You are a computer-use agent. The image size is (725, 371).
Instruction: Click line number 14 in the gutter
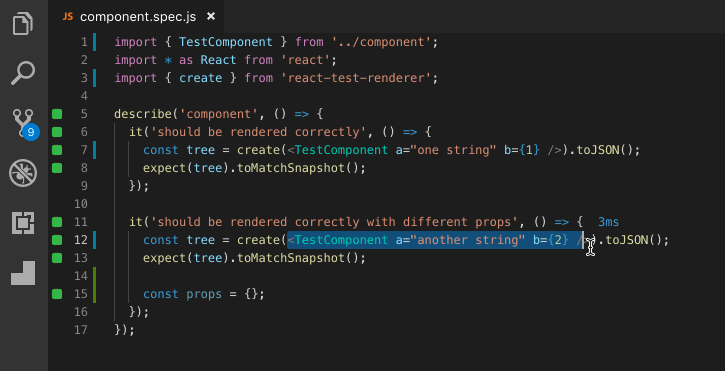81,276
